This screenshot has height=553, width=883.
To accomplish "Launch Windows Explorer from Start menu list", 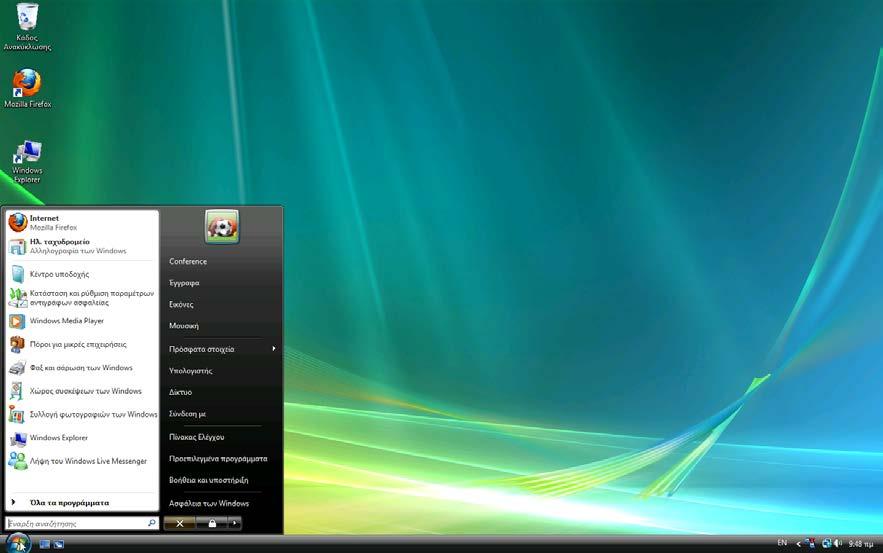I will (x=82, y=438).
